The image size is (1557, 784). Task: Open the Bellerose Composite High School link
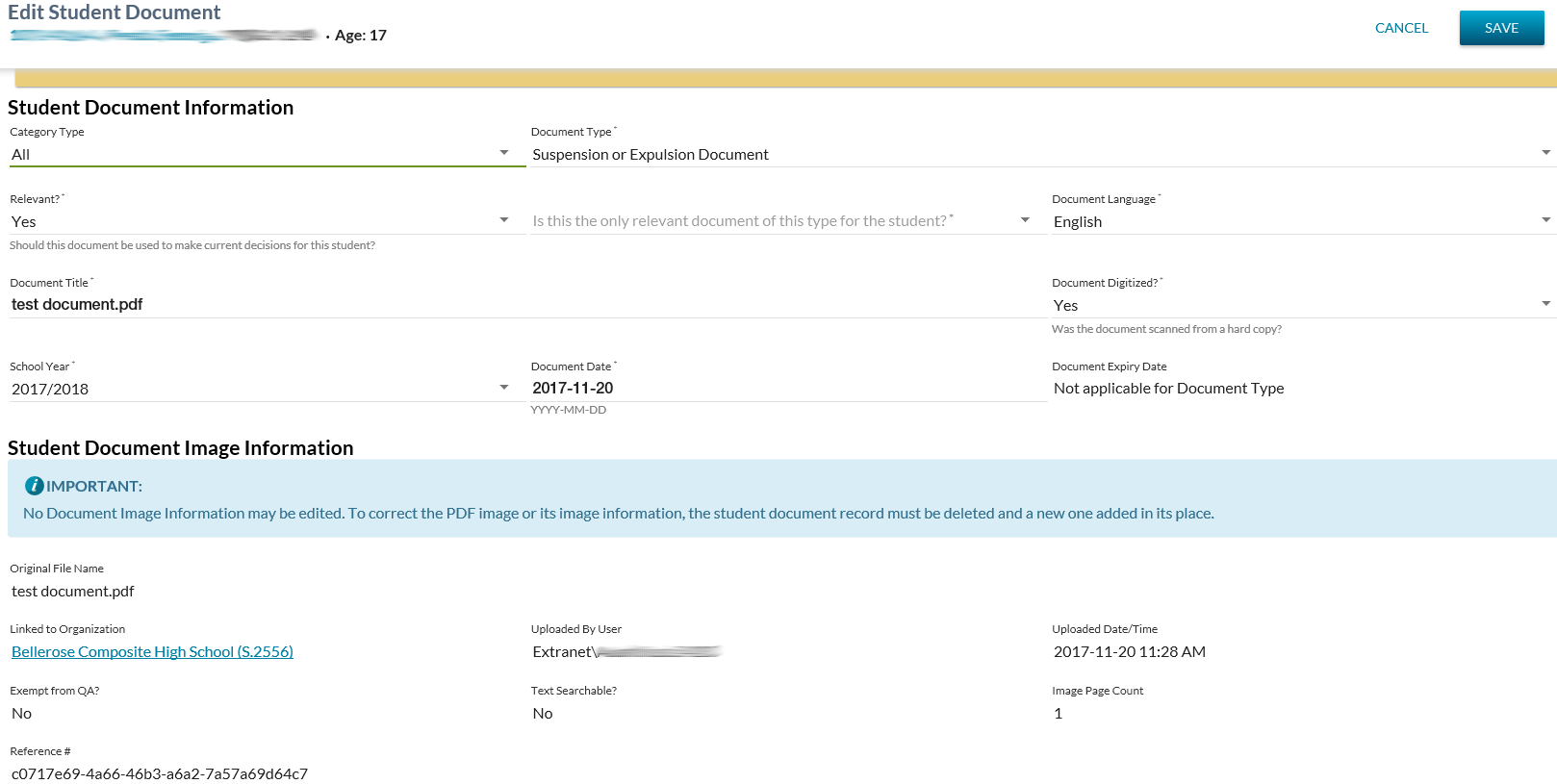[152, 652]
